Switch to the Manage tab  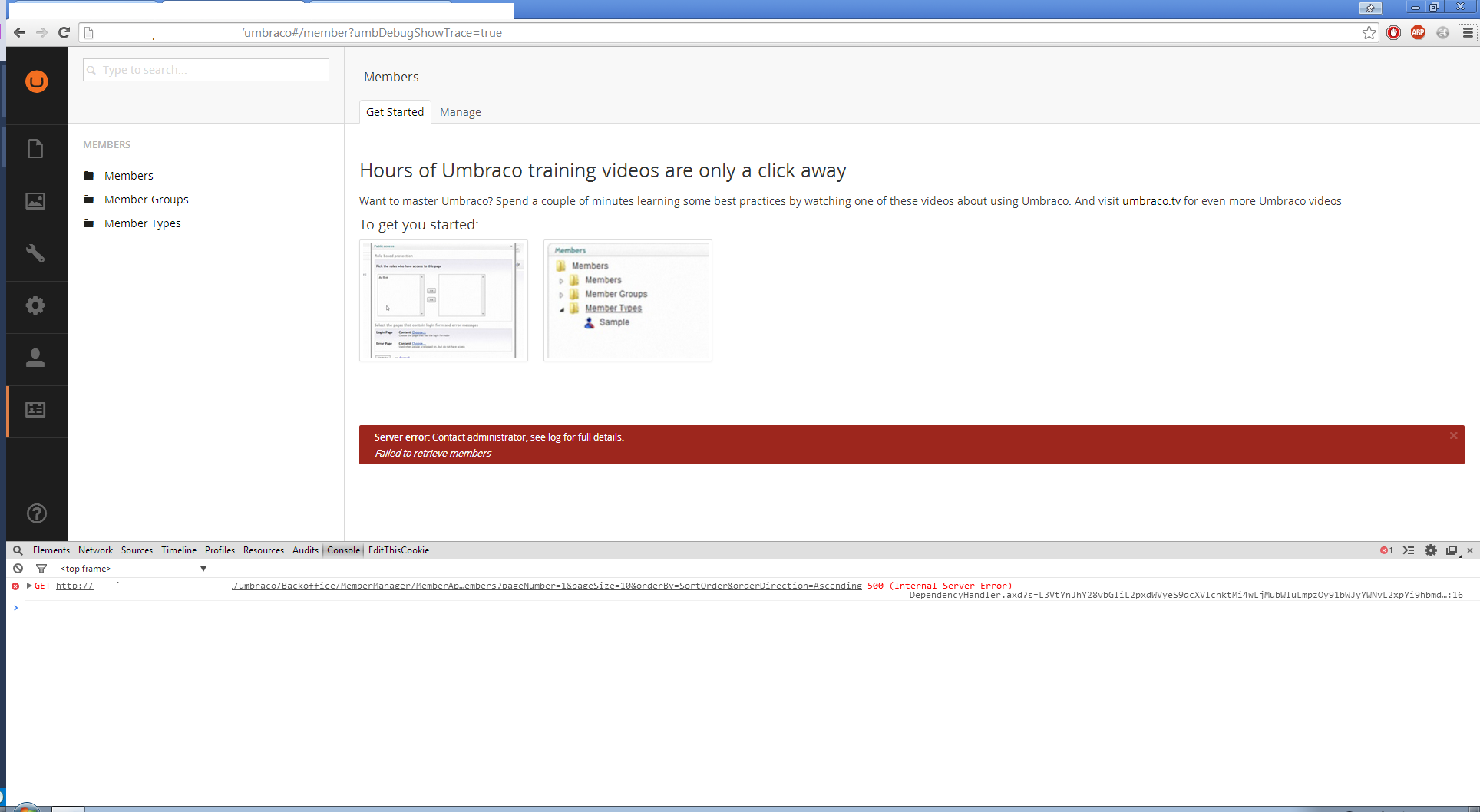[x=461, y=112]
